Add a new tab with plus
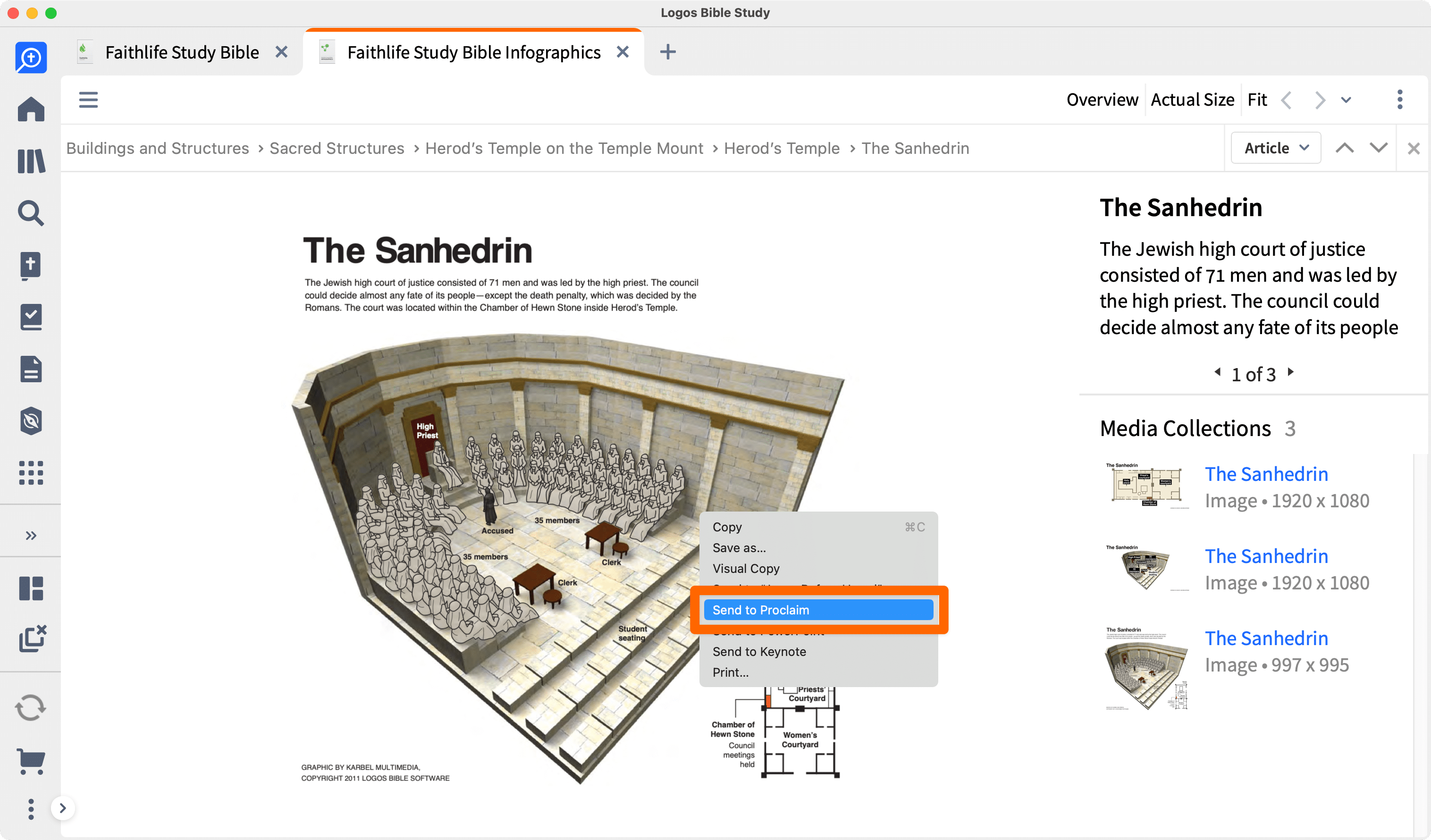The width and height of the screenshot is (1431, 840). pos(668,52)
